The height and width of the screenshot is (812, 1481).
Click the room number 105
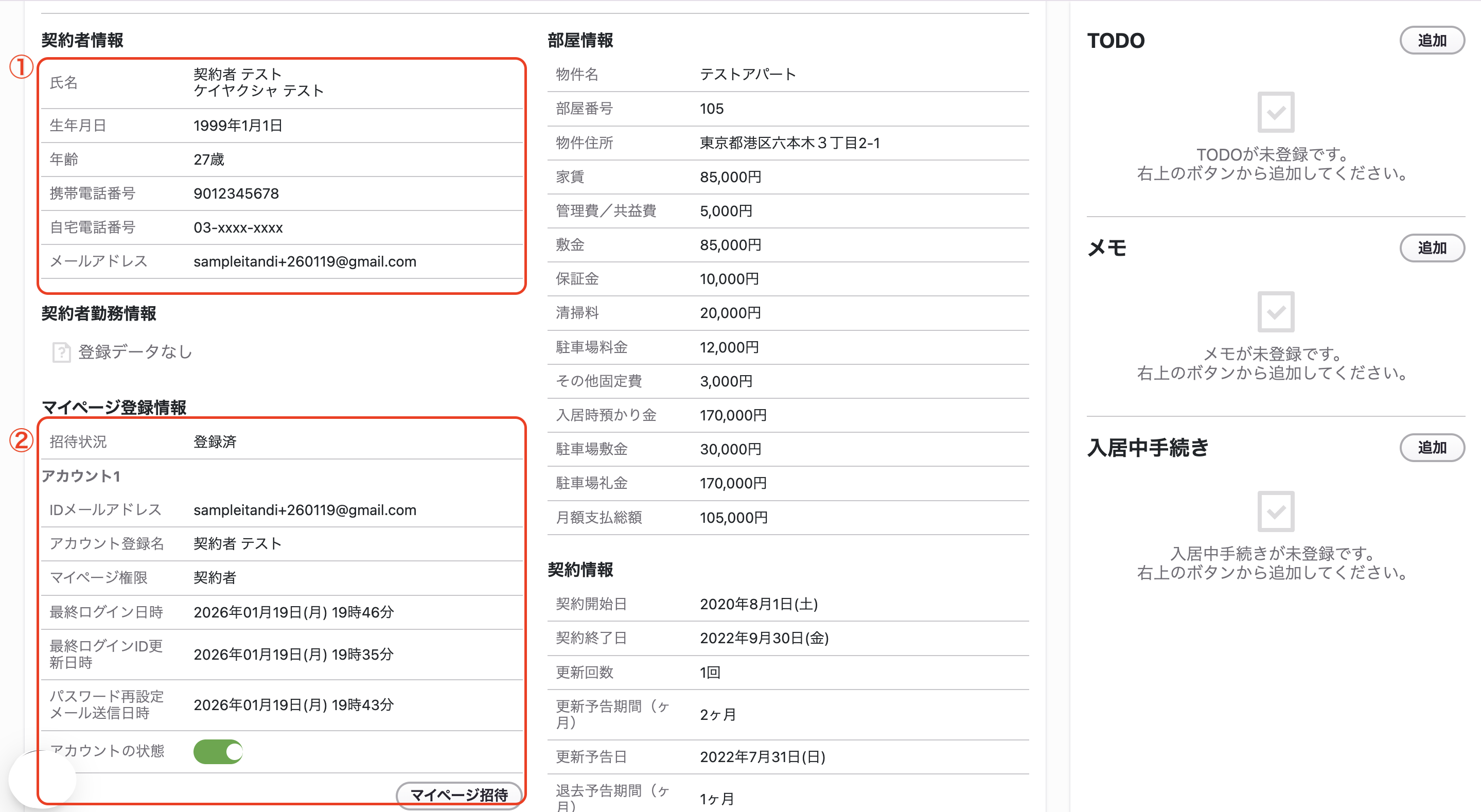[712, 109]
